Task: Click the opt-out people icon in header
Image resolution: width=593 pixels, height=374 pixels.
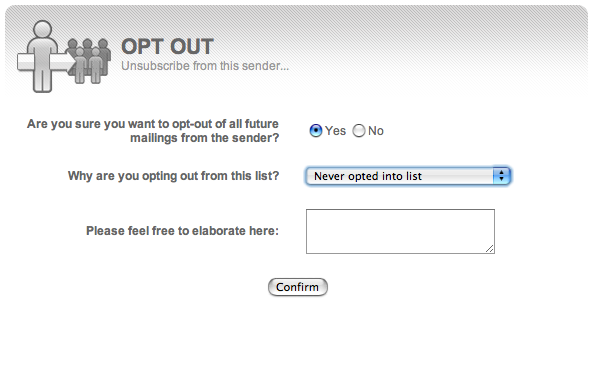Action: coord(64,56)
